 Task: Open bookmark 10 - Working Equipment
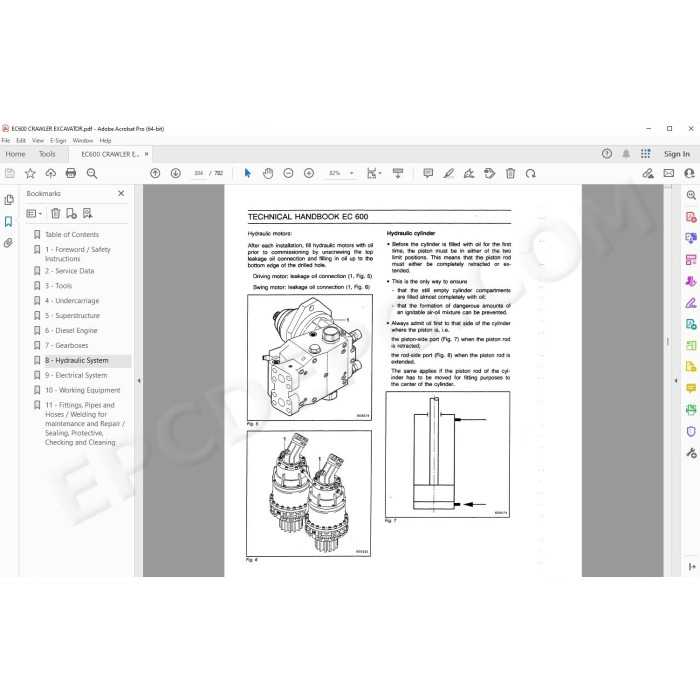click(x=83, y=390)
